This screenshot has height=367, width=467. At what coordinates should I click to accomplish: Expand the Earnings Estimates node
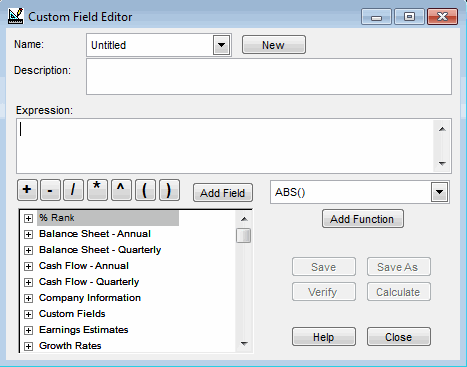28,330
